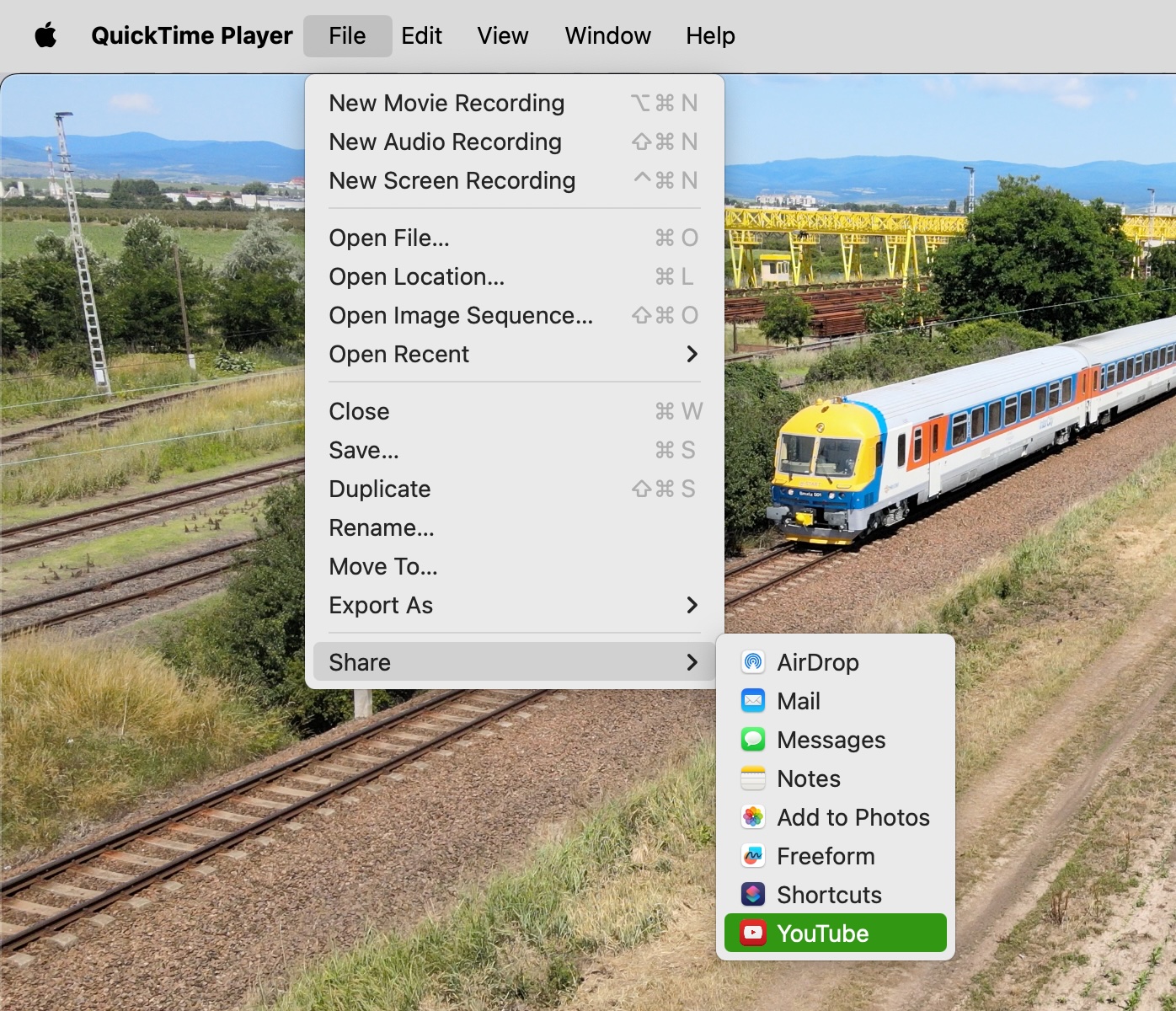Screen dimensions: 1176x1011
Task: Close the File menu in menu bar
Action: pos(347,35)
